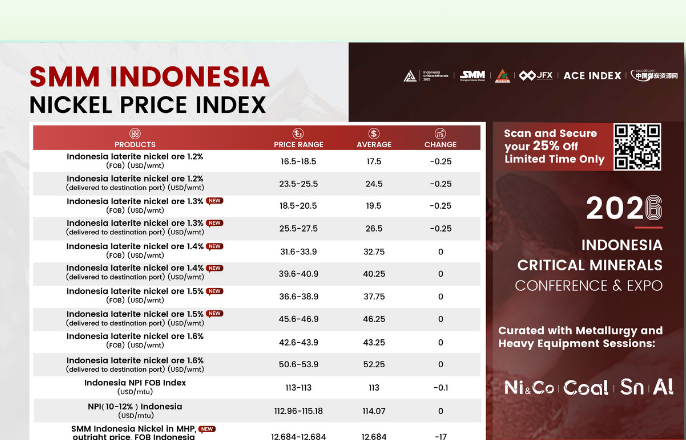Click price range 45.6-46.9
This screenshot has height=440, width=686.
click(298, 319)
